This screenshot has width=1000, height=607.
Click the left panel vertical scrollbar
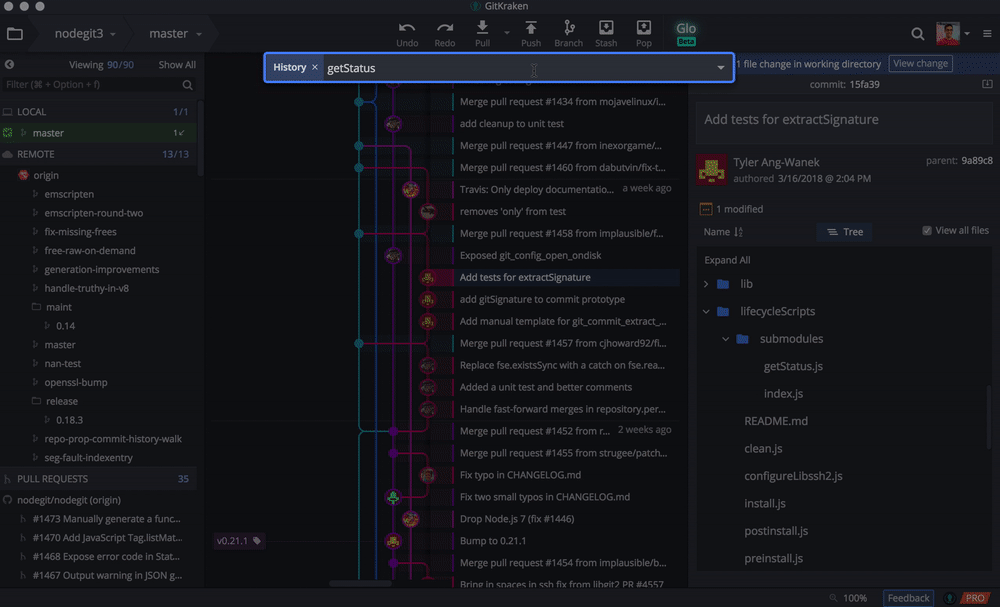point(200,137)
